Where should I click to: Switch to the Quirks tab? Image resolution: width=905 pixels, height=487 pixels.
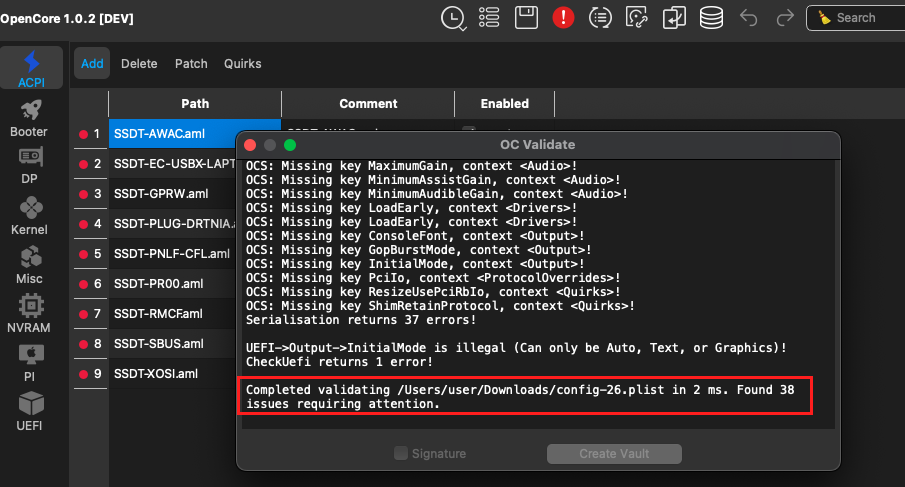(242, 63)
